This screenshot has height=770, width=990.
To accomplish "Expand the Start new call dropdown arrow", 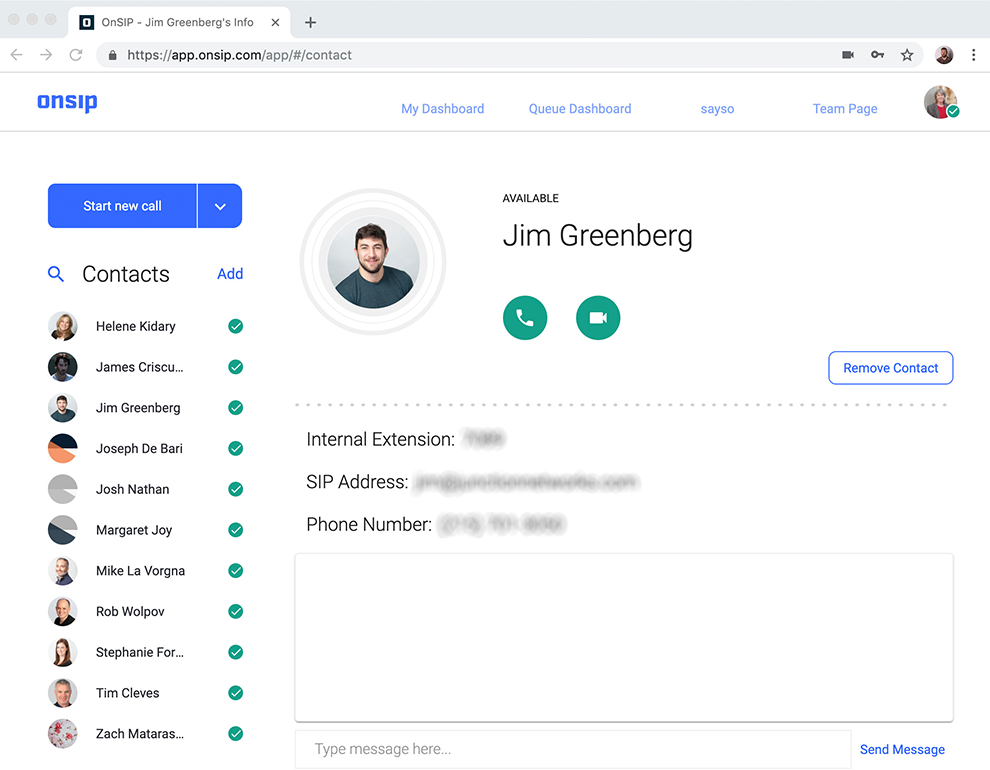I will pos(220,206).
